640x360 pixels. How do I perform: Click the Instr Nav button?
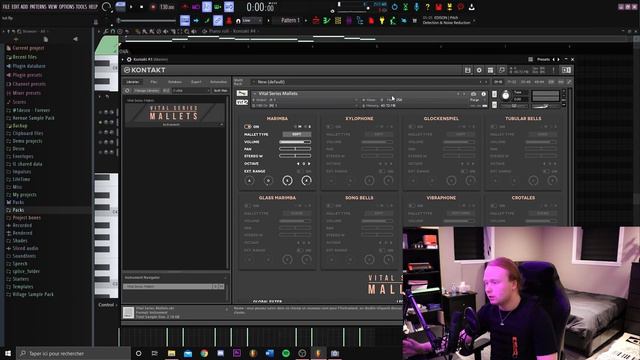(220, 91)
